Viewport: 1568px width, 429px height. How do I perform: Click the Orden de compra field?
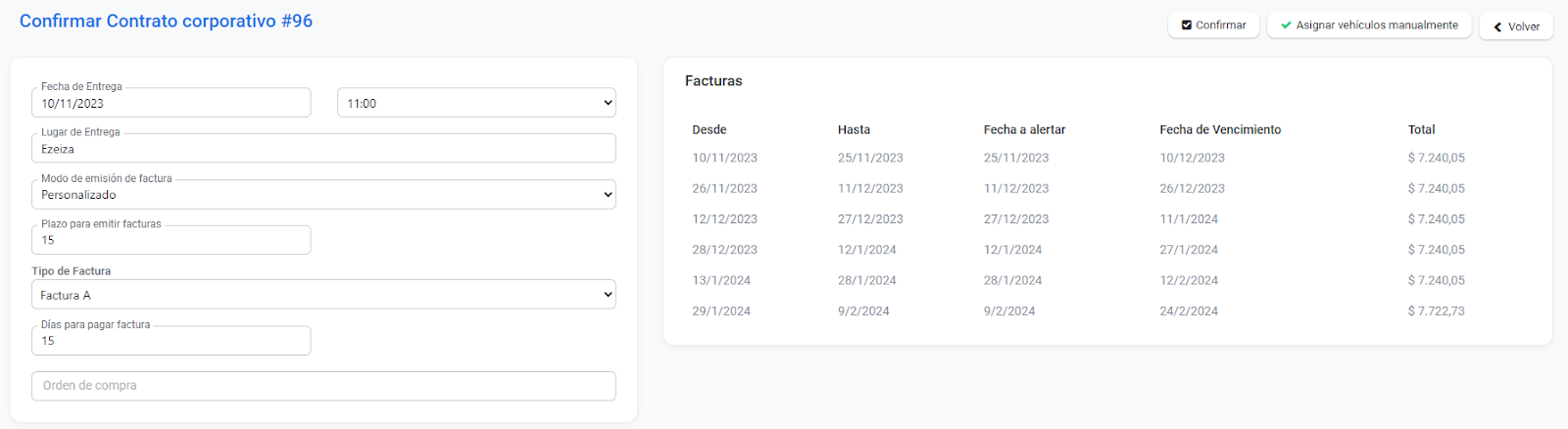[323, 386]
